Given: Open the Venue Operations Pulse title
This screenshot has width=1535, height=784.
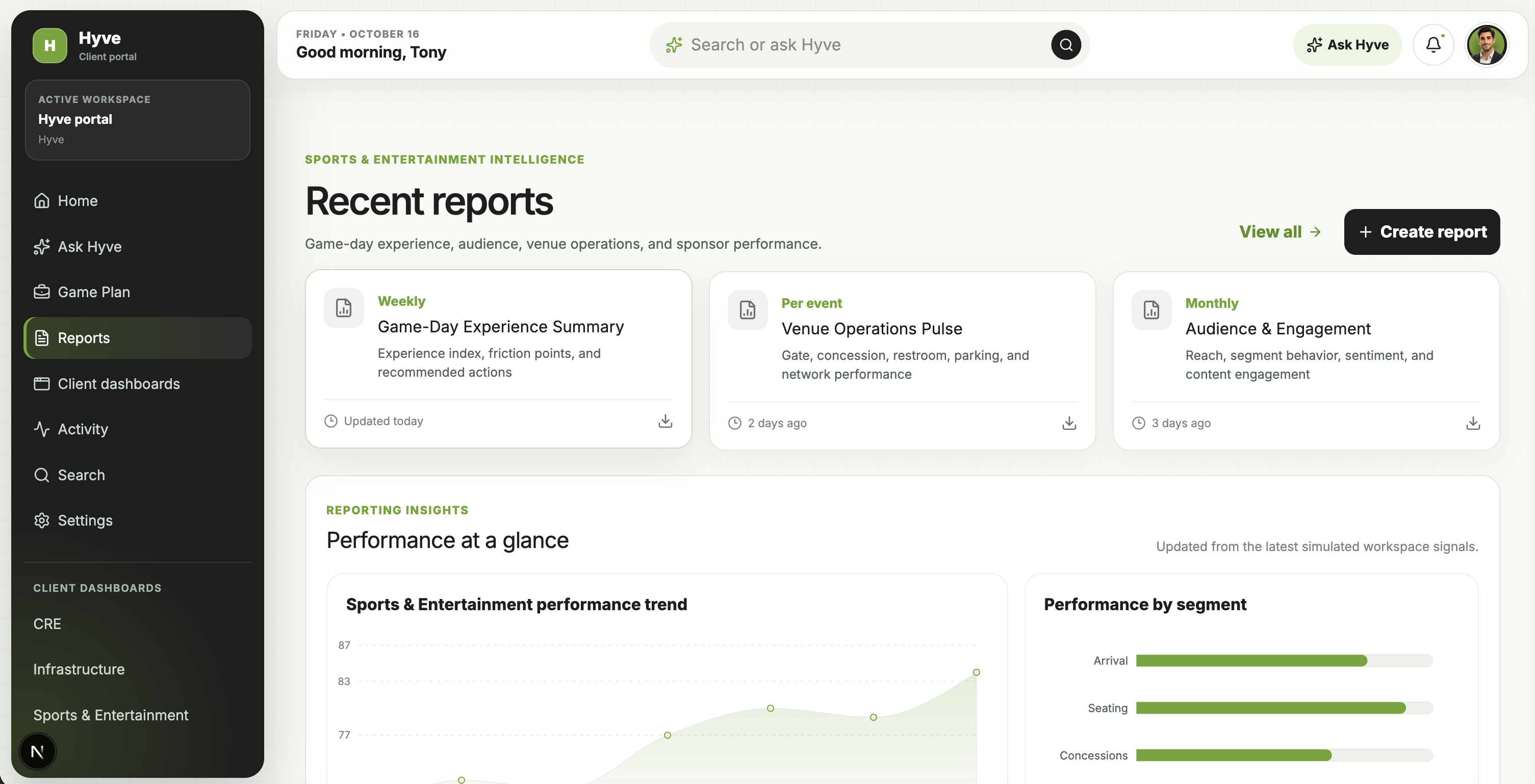Looking at the screenshot, I should [872, 329].
